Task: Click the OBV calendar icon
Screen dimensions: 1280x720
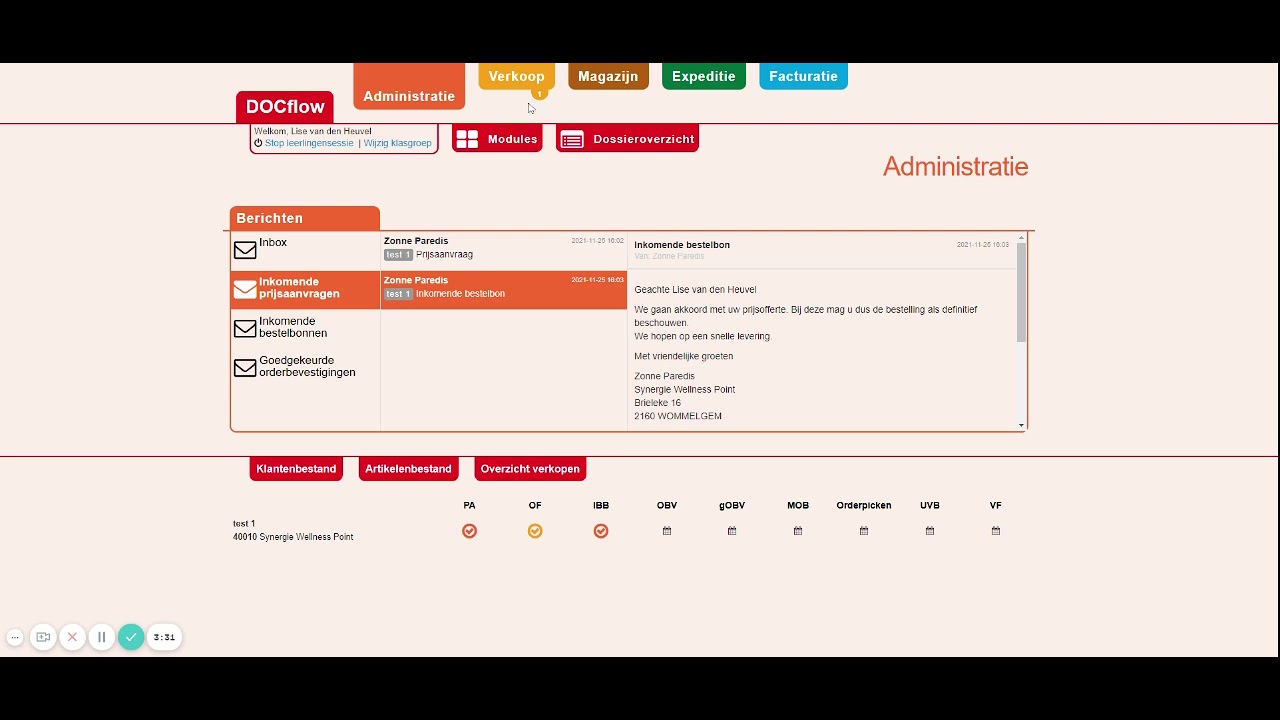Action: pyautogui.click(x=667, y=531)
